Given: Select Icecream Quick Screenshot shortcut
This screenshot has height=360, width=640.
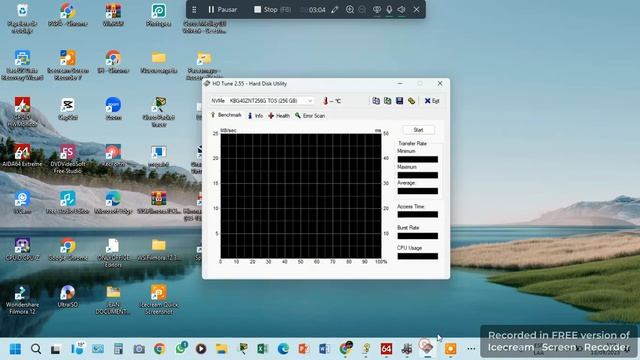Looking at the screenshot, I should point(158,299).
